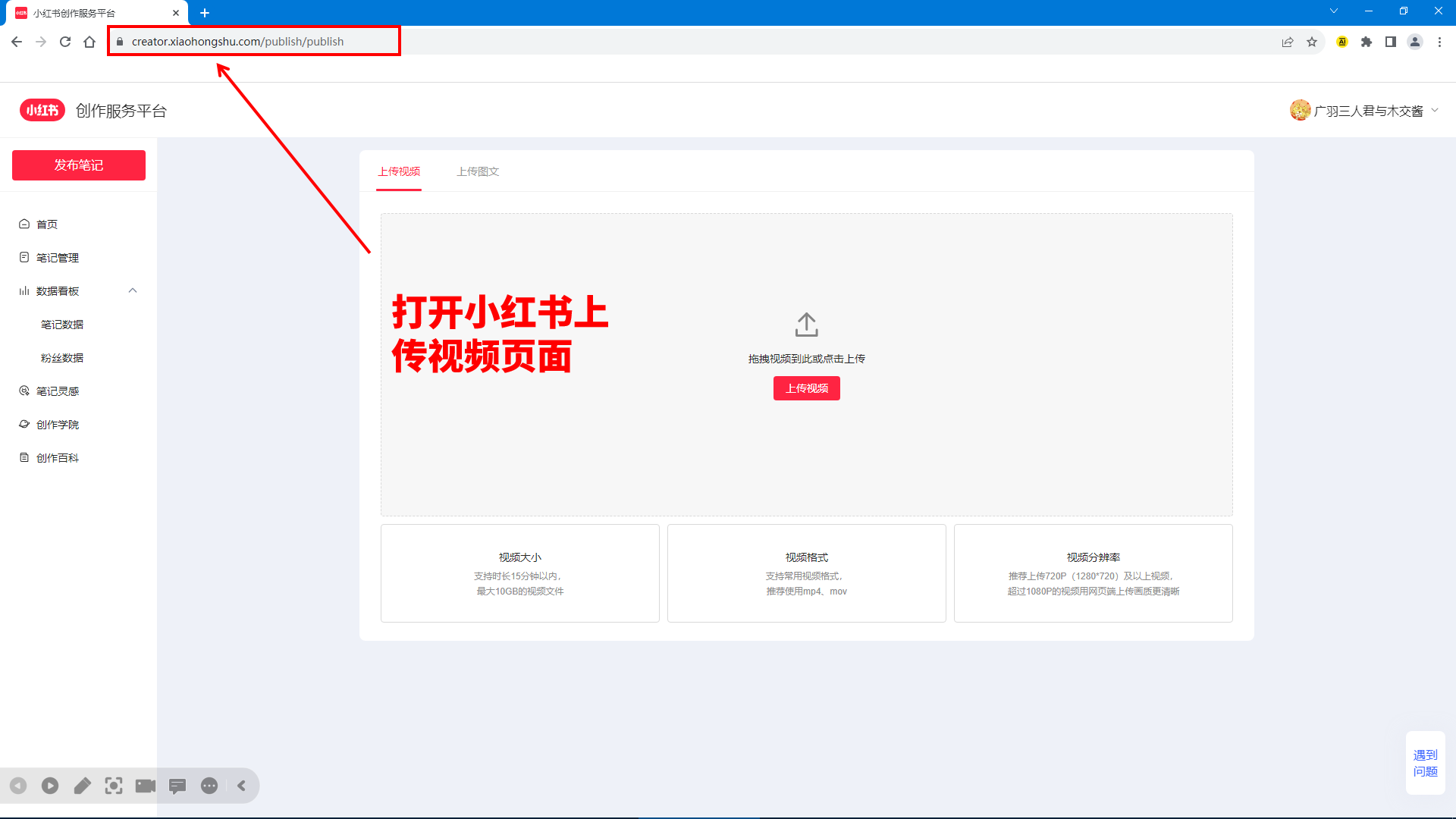Select the pen annotation tool
Viewport: 1456px width, 819px height.
pyautogui.click(x=82, y=786)
